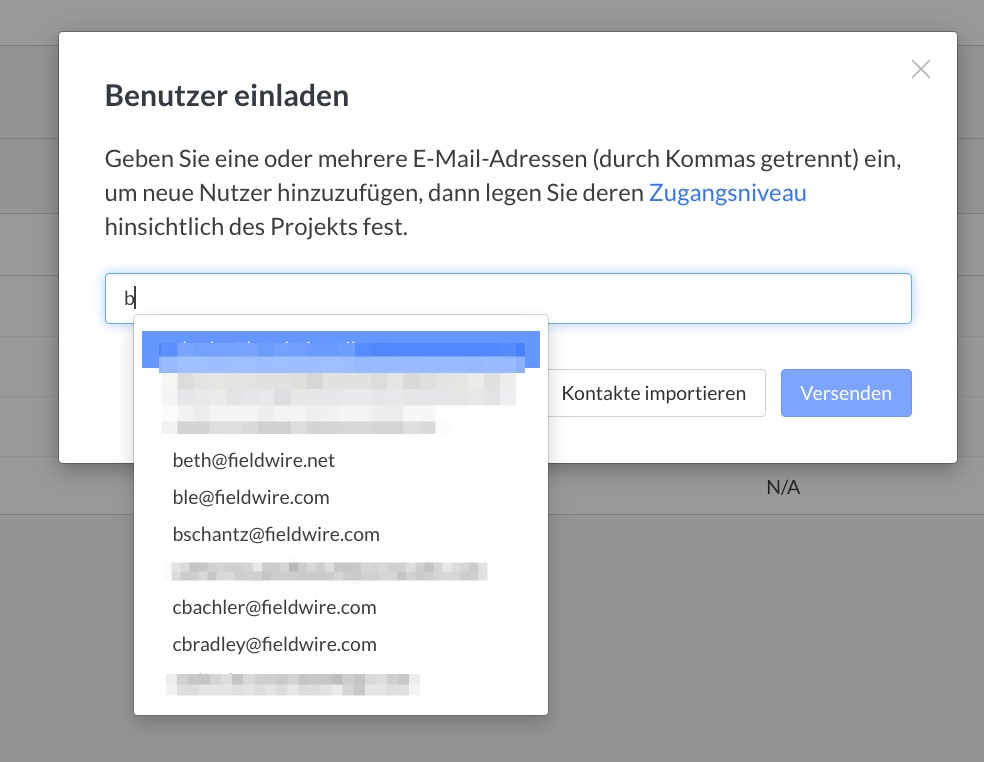Screen dimensions: 984x762
Task: Close the Benutzer einladen dialog
Action: pyautogui.click(x=921, y=69)
